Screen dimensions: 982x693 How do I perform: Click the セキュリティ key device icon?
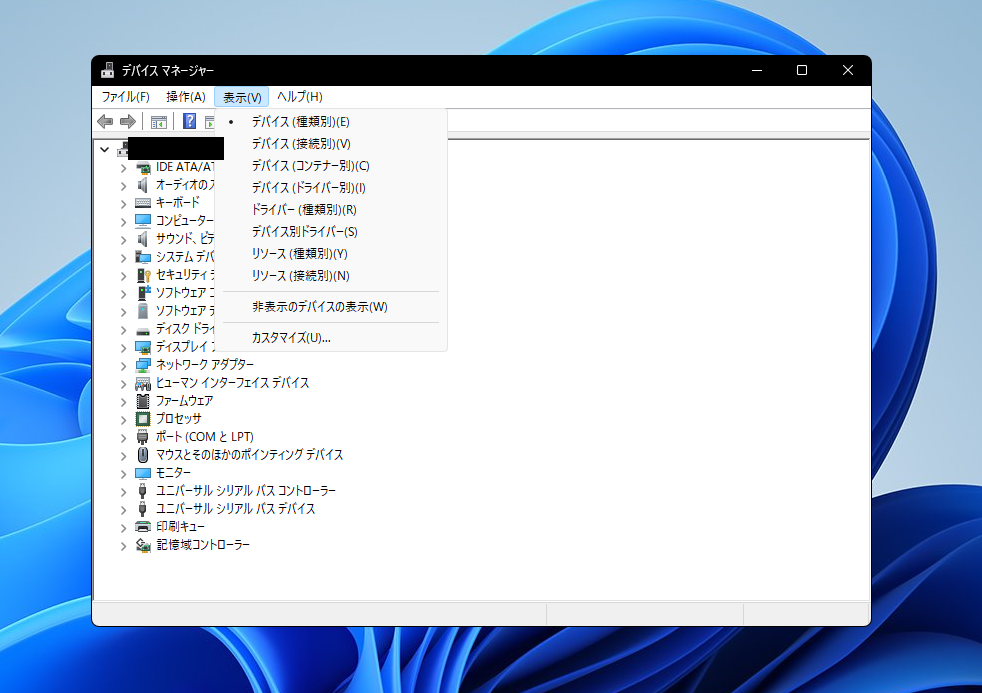point(143,275)
